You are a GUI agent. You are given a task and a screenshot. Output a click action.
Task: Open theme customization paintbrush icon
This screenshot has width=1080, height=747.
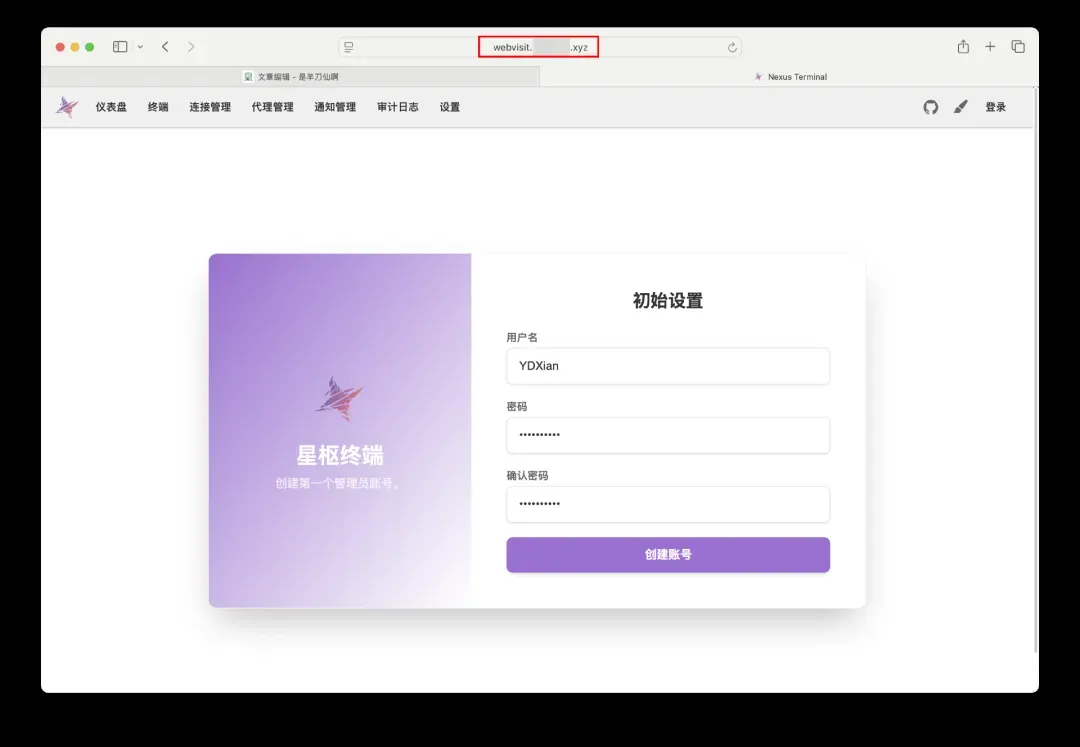coord(960,107)
